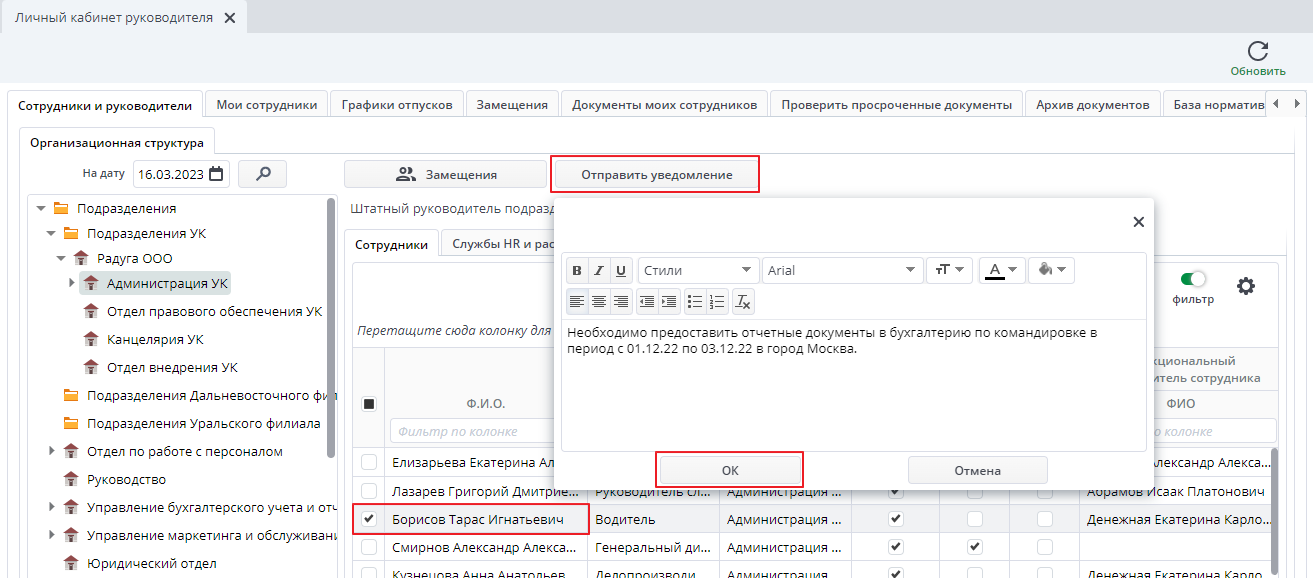Image resolution: width=1313 pixels, height=578 pixels.
Task: Collapse the Подразделения root node
Action: click(x=41, y=208)
